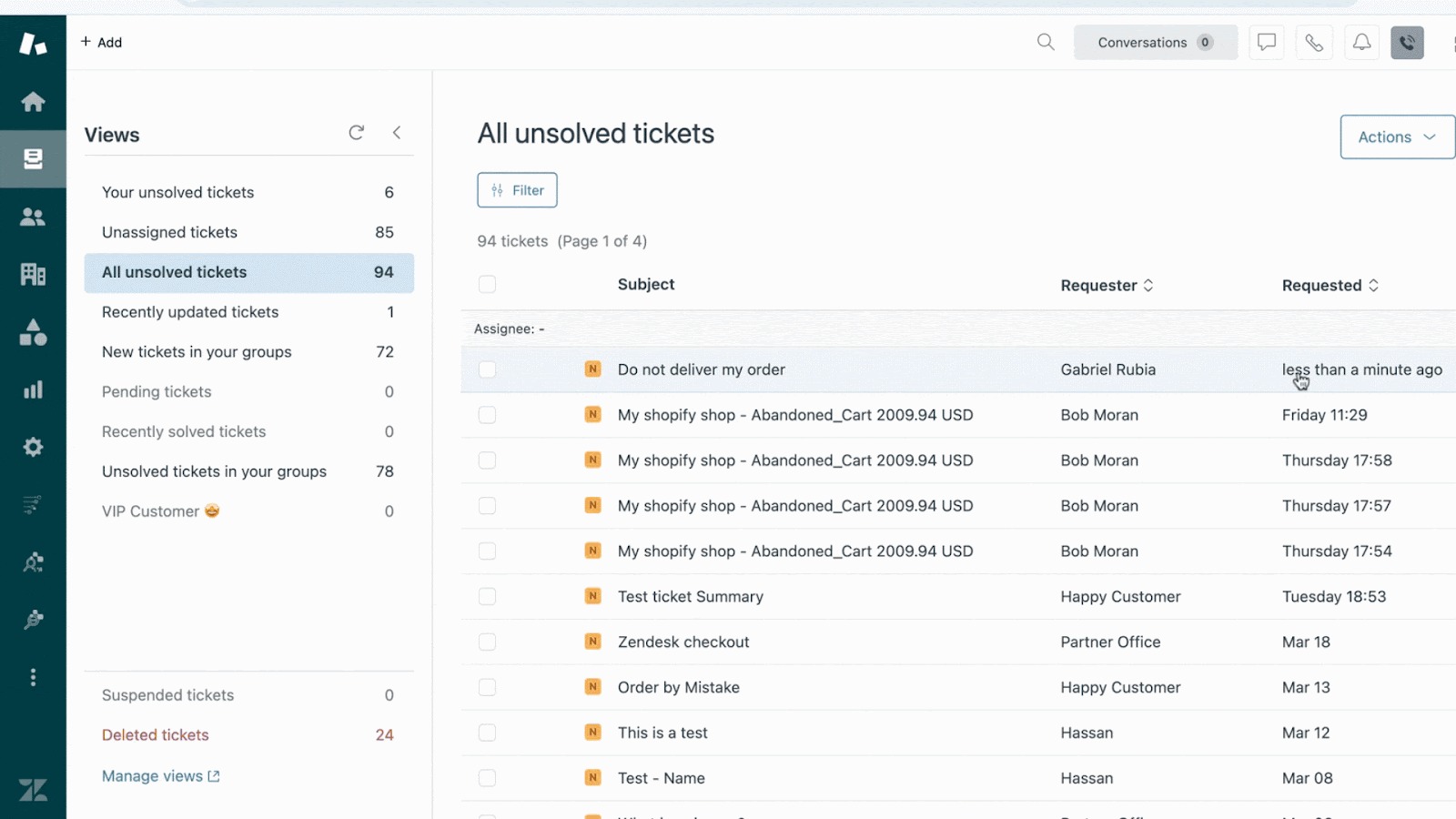Check the select-all tickets checkbox
This screenshot has height=819, width=1456.
tap(487, 284)
